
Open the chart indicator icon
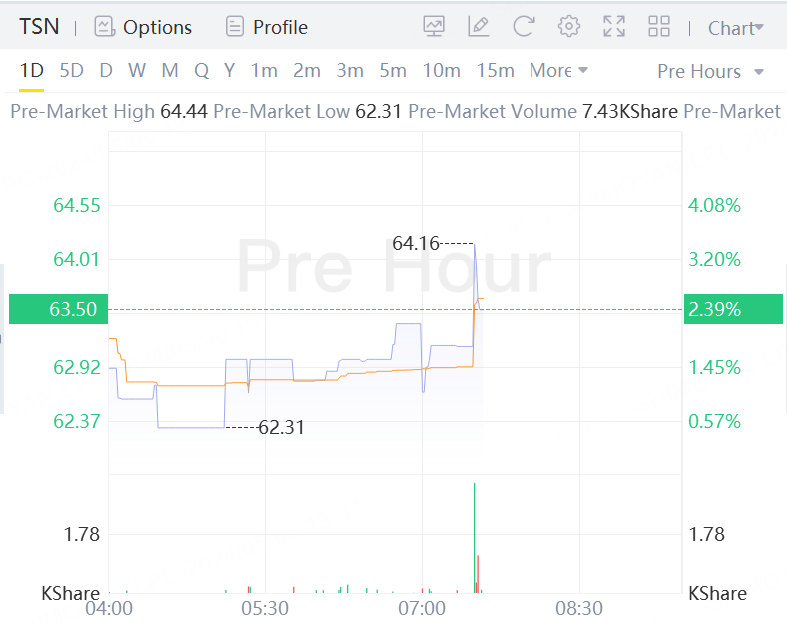[x=434, y=27]
